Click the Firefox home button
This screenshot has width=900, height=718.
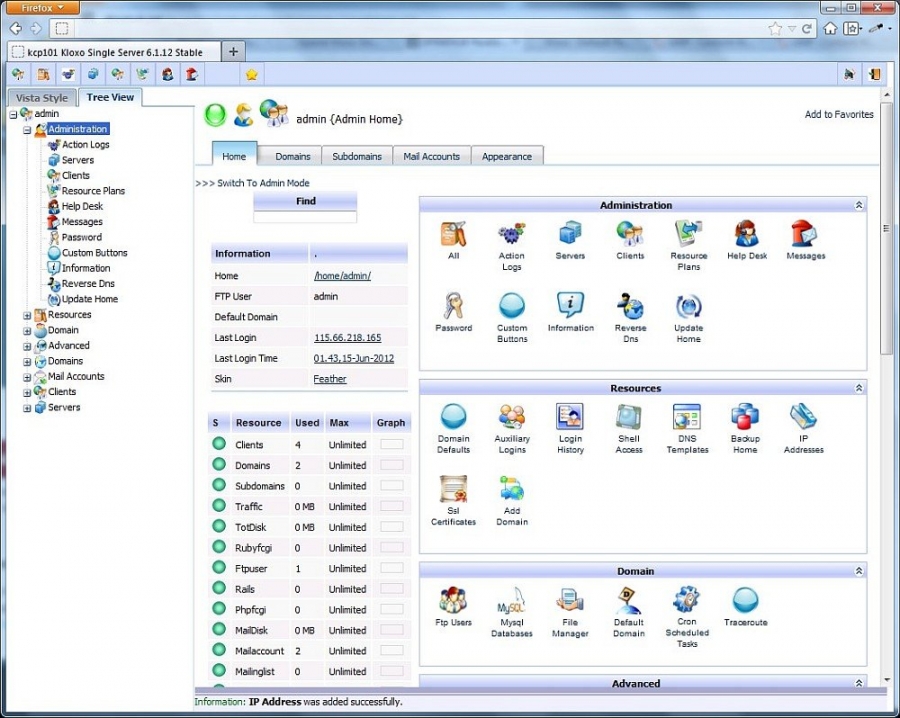(830, 28)
